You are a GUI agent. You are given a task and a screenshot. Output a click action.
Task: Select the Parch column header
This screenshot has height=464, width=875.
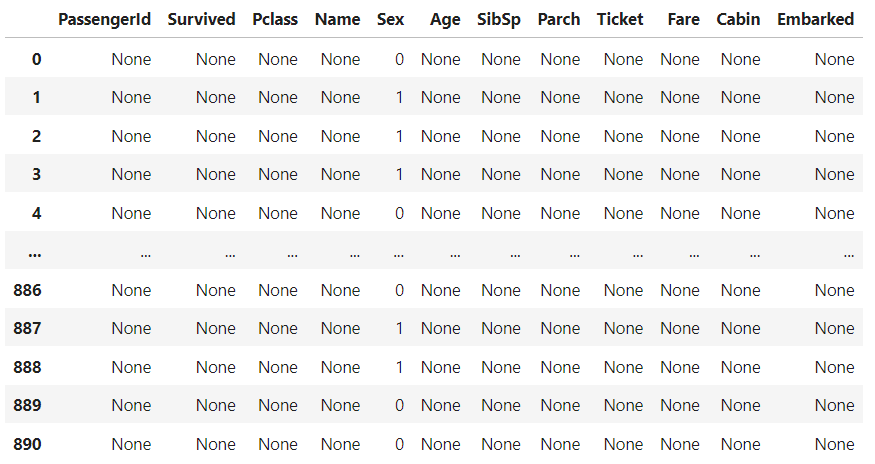(558, 19)
